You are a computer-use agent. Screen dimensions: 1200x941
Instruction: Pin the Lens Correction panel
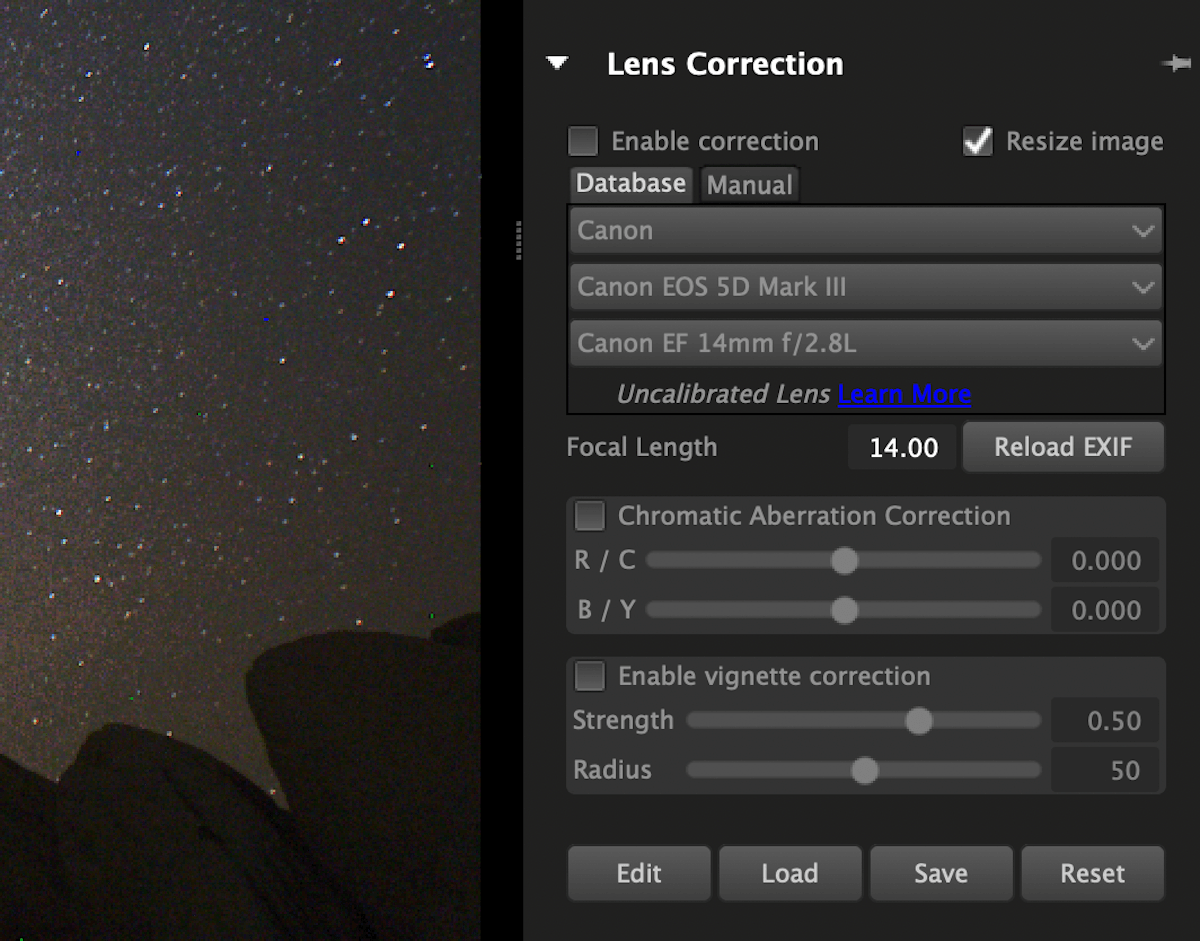1178,63
